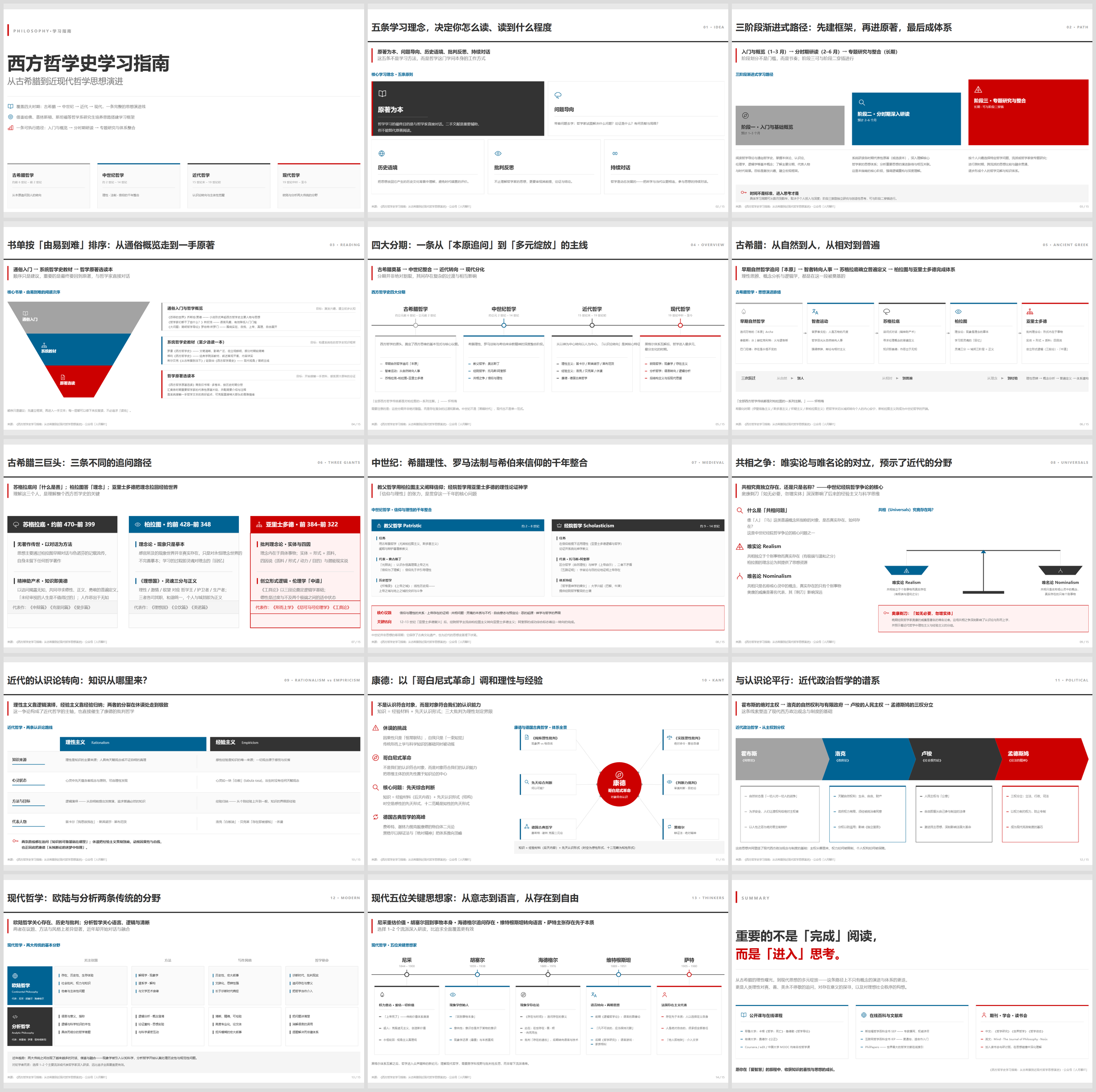Click the document icon beside 《纯粹理性批判》

coord(527,737)
